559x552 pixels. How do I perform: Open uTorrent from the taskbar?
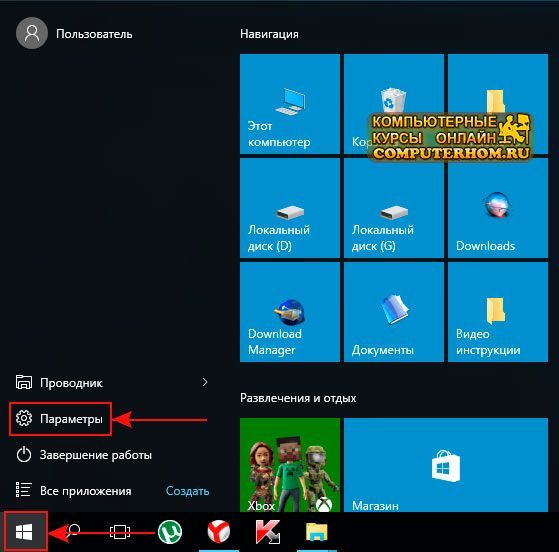point(170,532)
